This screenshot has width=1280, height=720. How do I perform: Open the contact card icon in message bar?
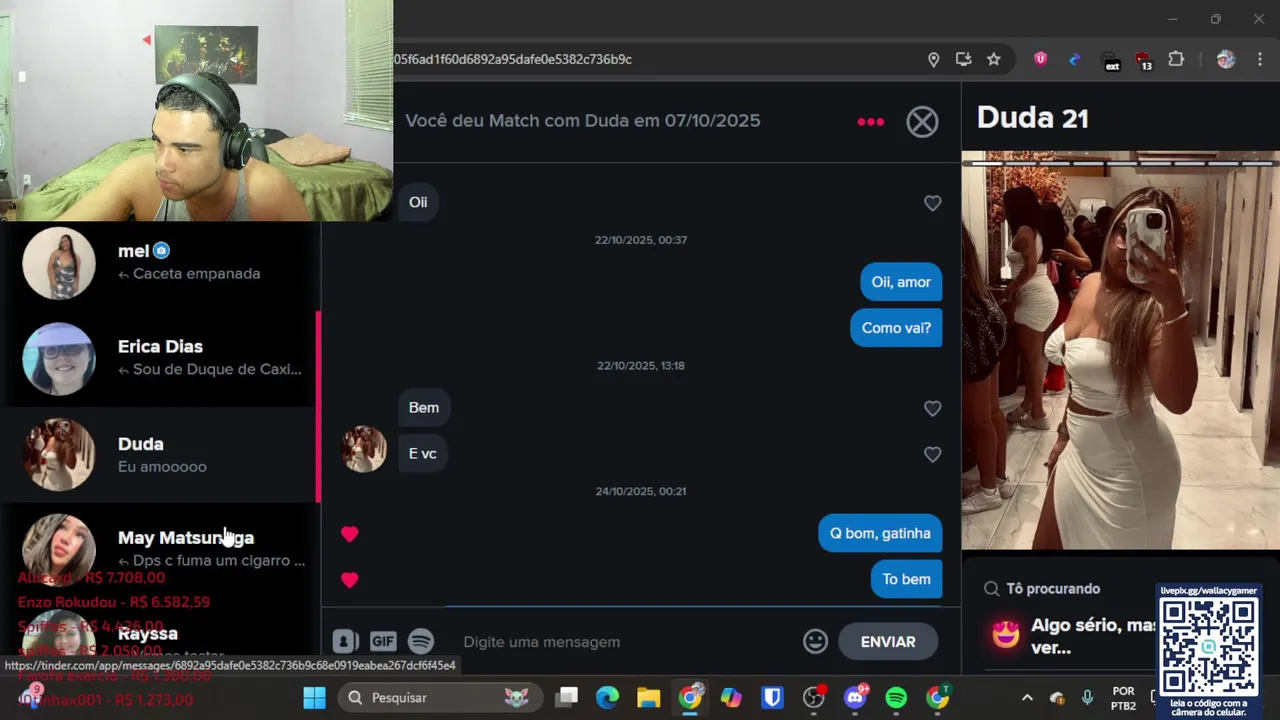(345, 642)
